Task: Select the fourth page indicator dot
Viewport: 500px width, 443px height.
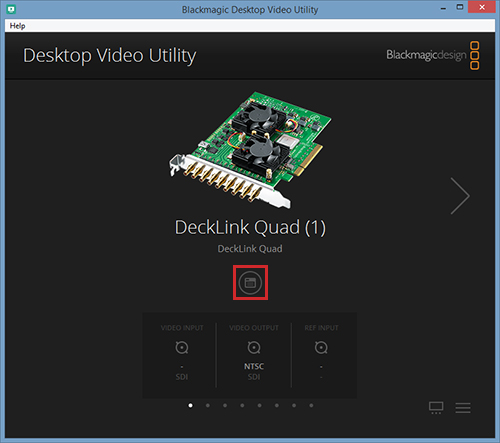Action: click(242, 405)
